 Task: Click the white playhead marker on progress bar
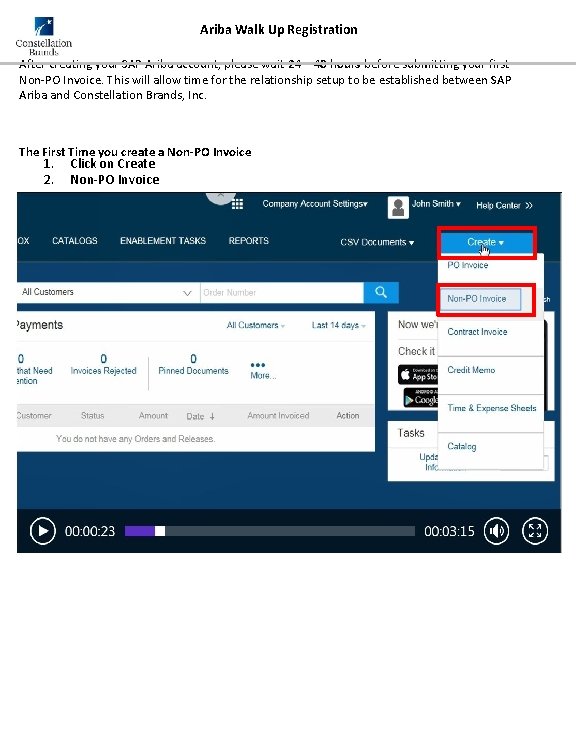coord(160,531)
